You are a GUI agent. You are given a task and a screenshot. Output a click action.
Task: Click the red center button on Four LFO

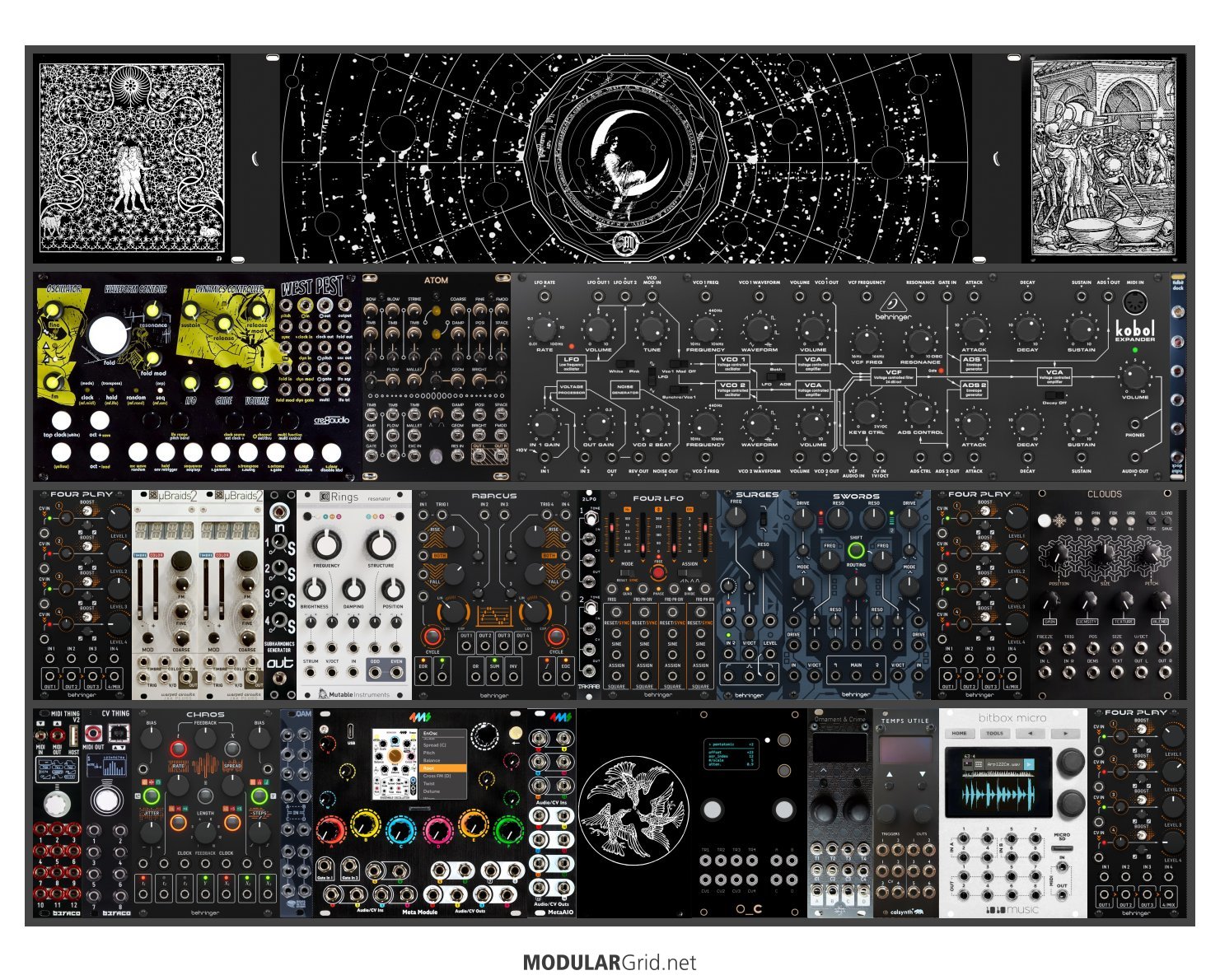click(659, 573)
